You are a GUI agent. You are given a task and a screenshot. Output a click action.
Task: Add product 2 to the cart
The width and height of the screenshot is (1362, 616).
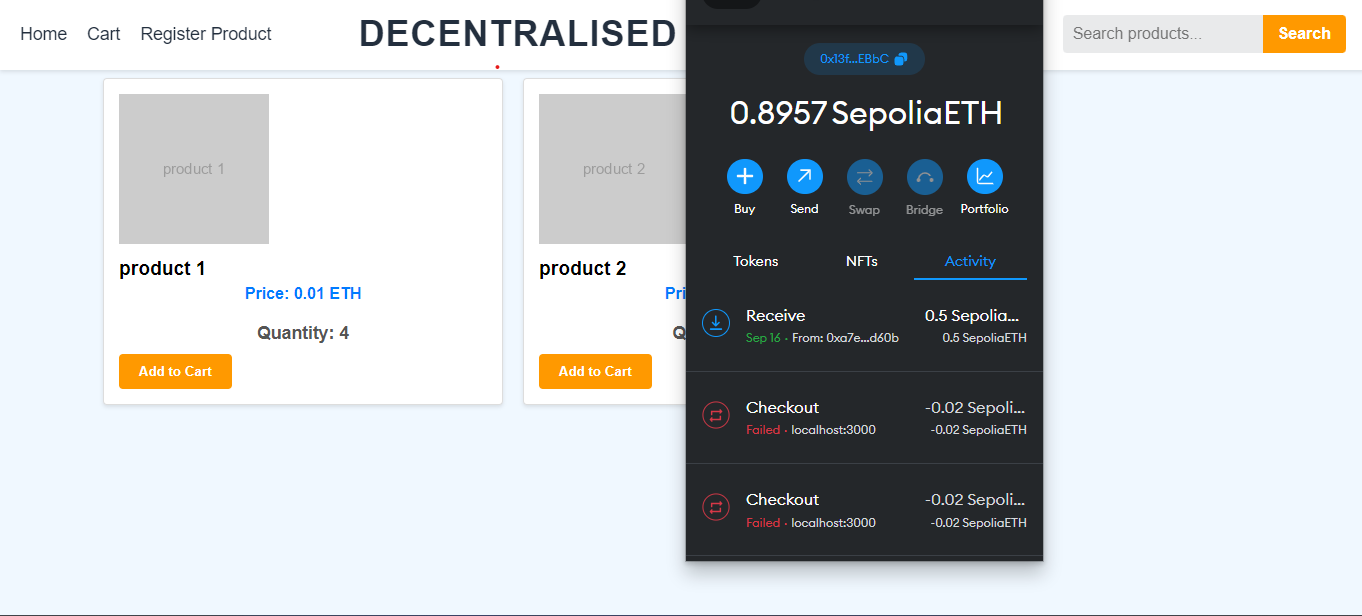(x=595, y=371)
